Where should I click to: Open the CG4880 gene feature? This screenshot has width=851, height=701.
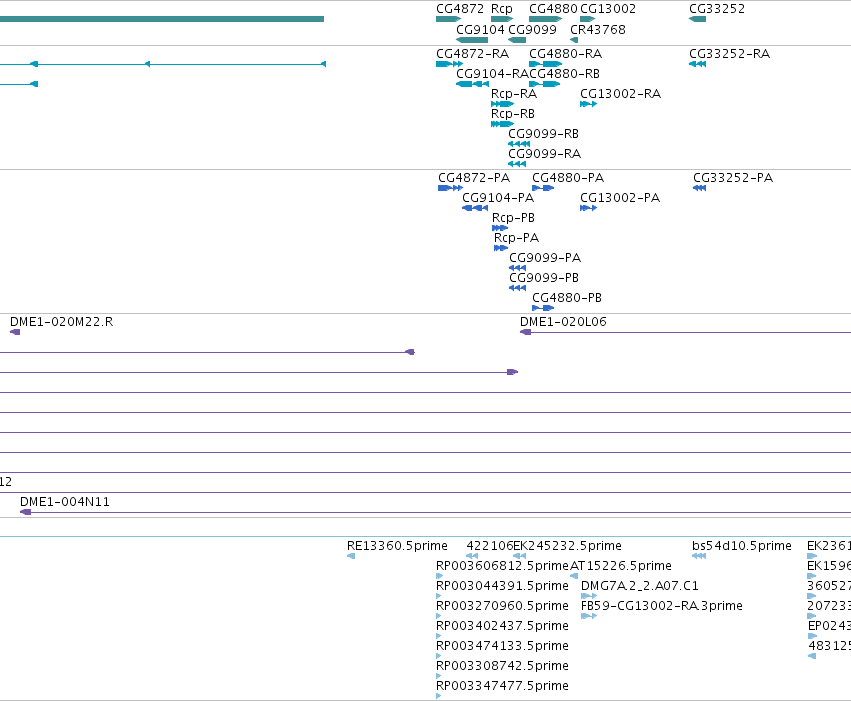point(545,19)
